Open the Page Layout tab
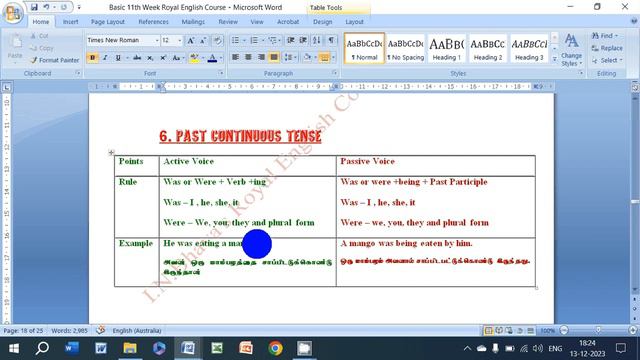 pos(108,22)
